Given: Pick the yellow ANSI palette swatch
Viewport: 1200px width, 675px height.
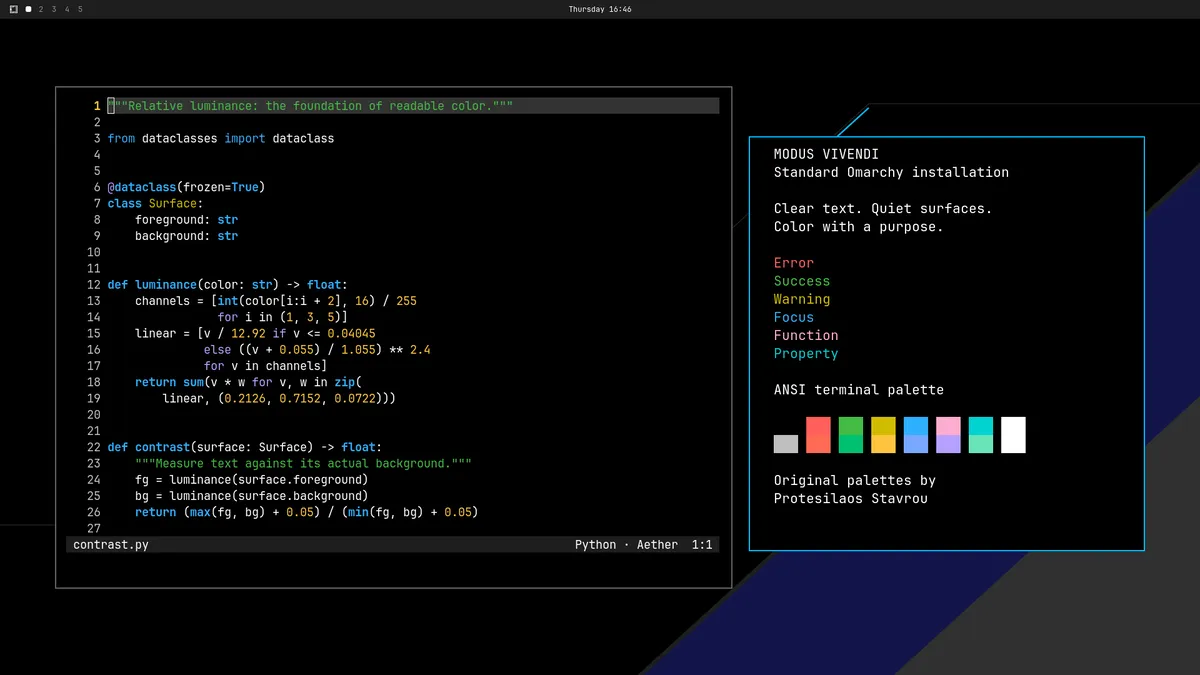Looking at the screenshot, I should pyautogui.click(x=883, y=435).
